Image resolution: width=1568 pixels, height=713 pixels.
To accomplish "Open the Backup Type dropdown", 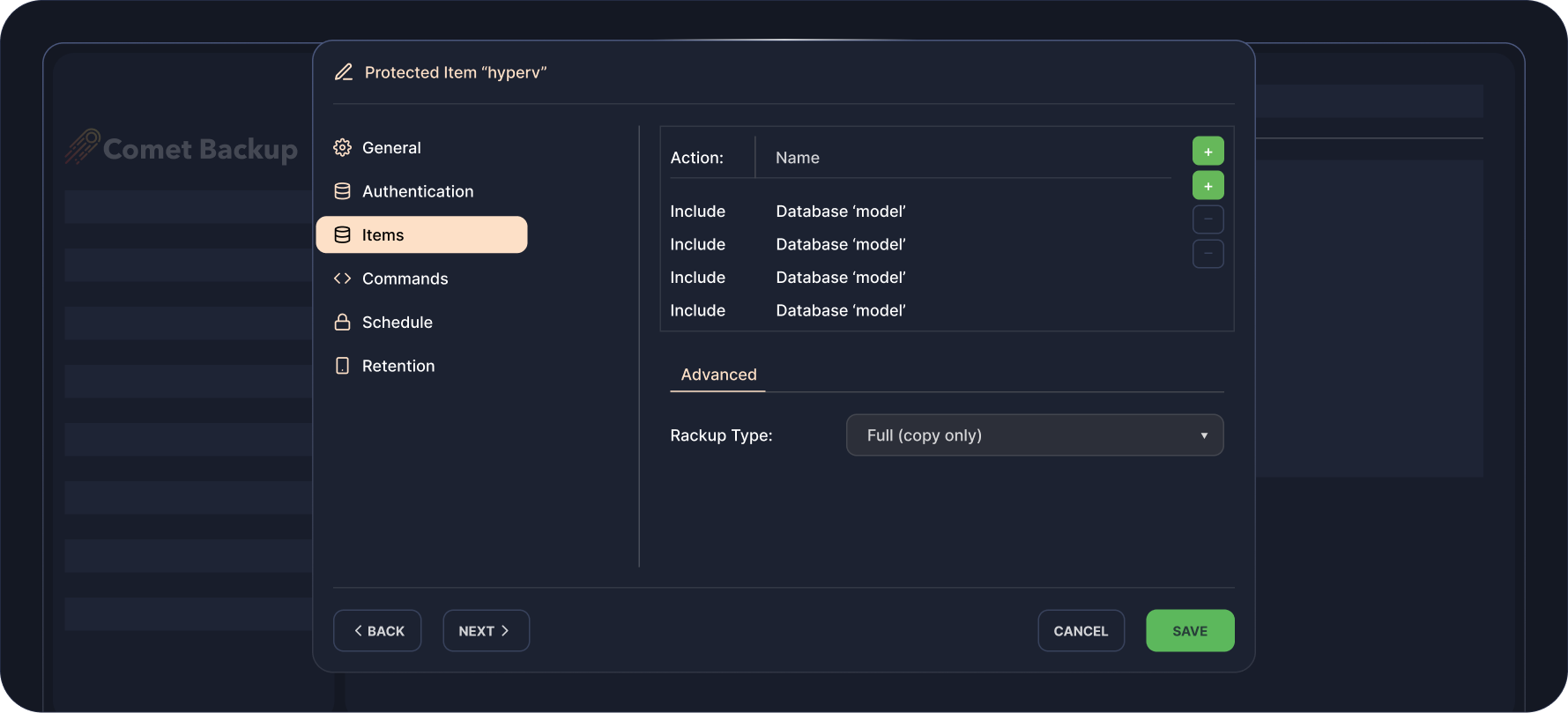I will pyautogui.click(x=1034, y=435).
